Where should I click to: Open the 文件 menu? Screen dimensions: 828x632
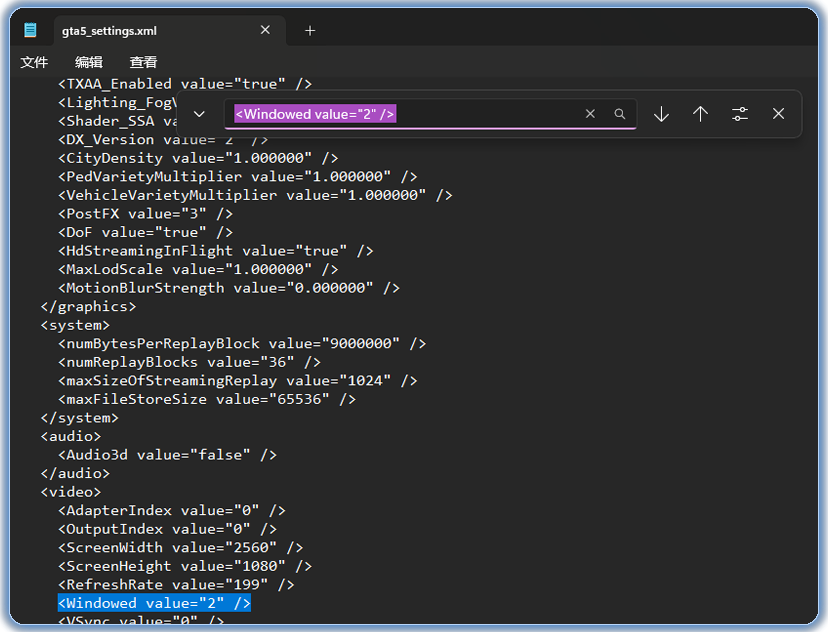(x=34, y=62)
